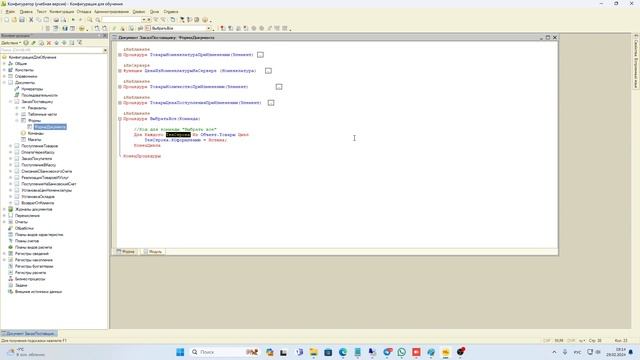This screenshot has height=360, width=640.
Task: Open the Правка menu
Action: click(26, 12)
